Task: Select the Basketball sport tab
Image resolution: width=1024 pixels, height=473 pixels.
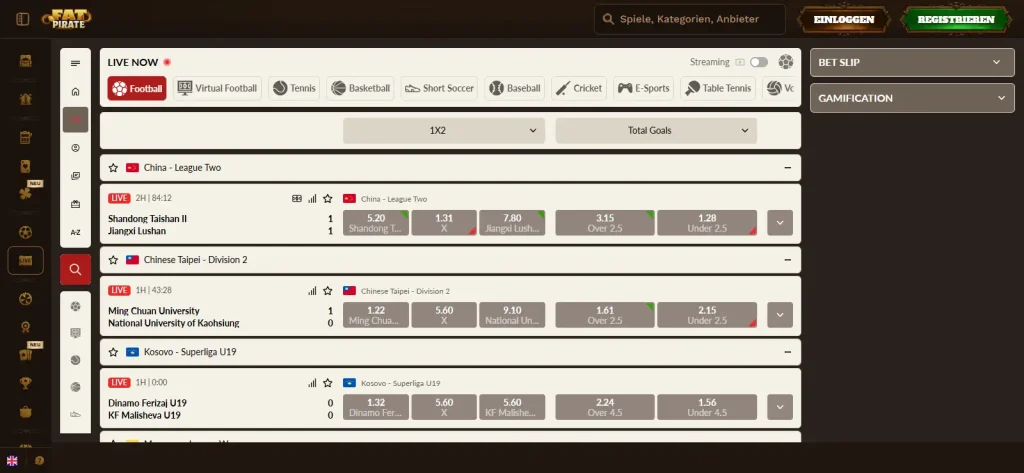Action: coord(360,88)
